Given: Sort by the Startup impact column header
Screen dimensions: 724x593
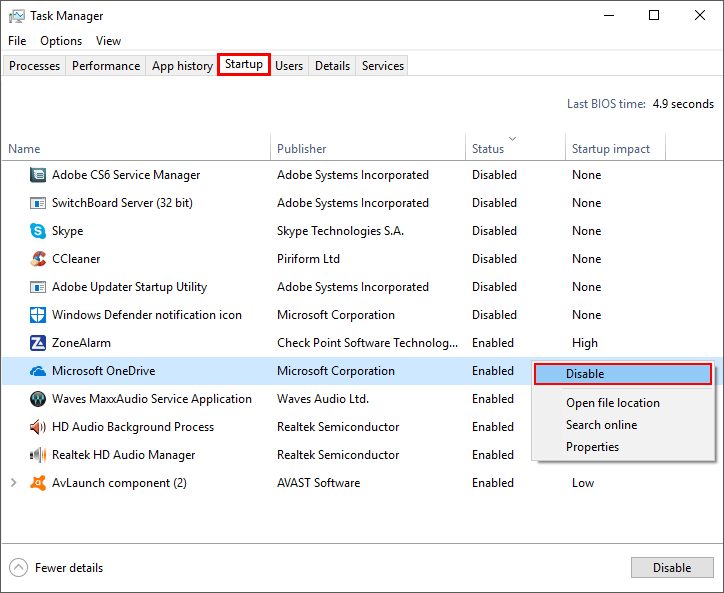Looking at the screenshot, I should (615, 148).
